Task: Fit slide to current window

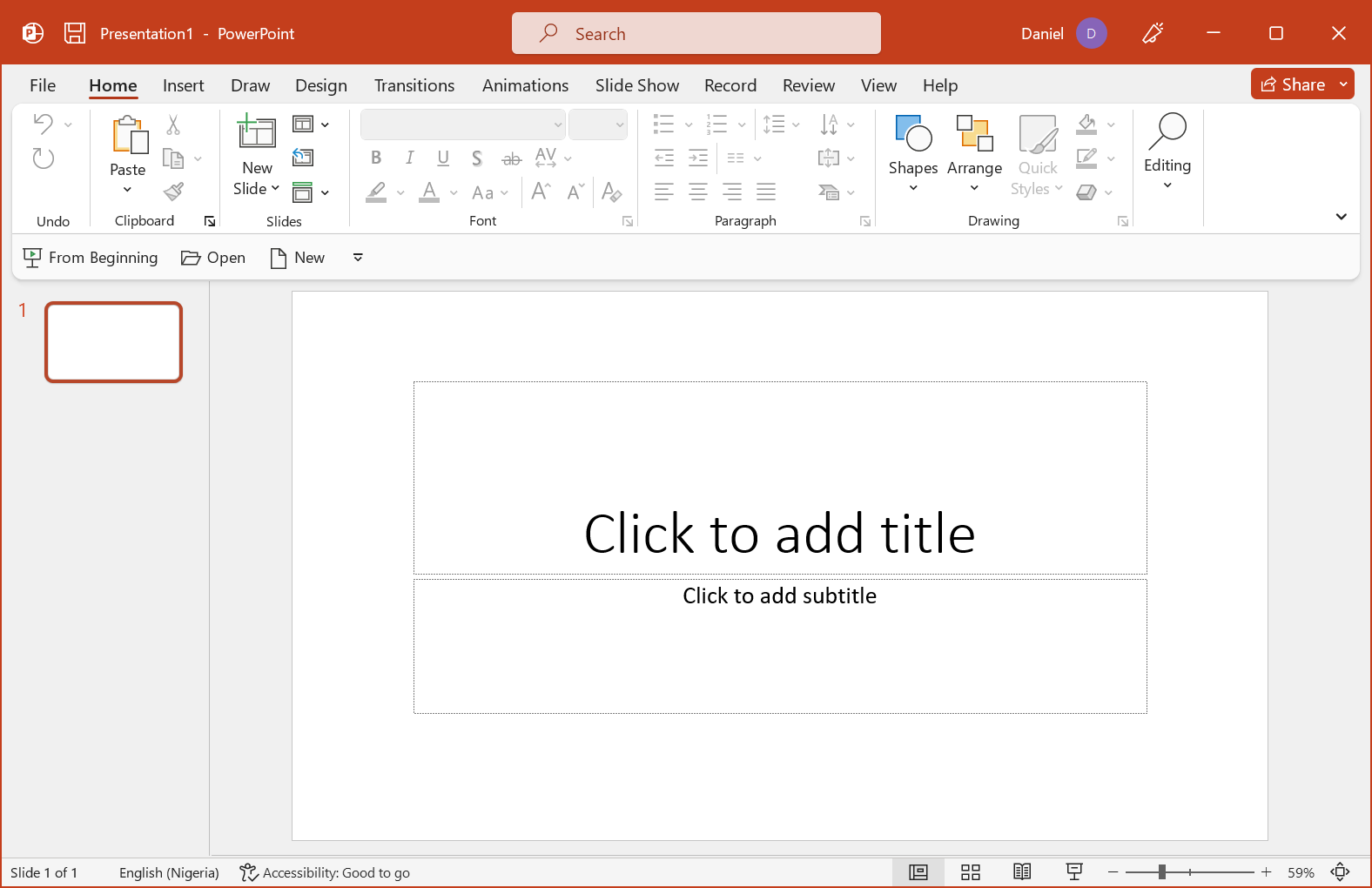Action: [1340, 872]
